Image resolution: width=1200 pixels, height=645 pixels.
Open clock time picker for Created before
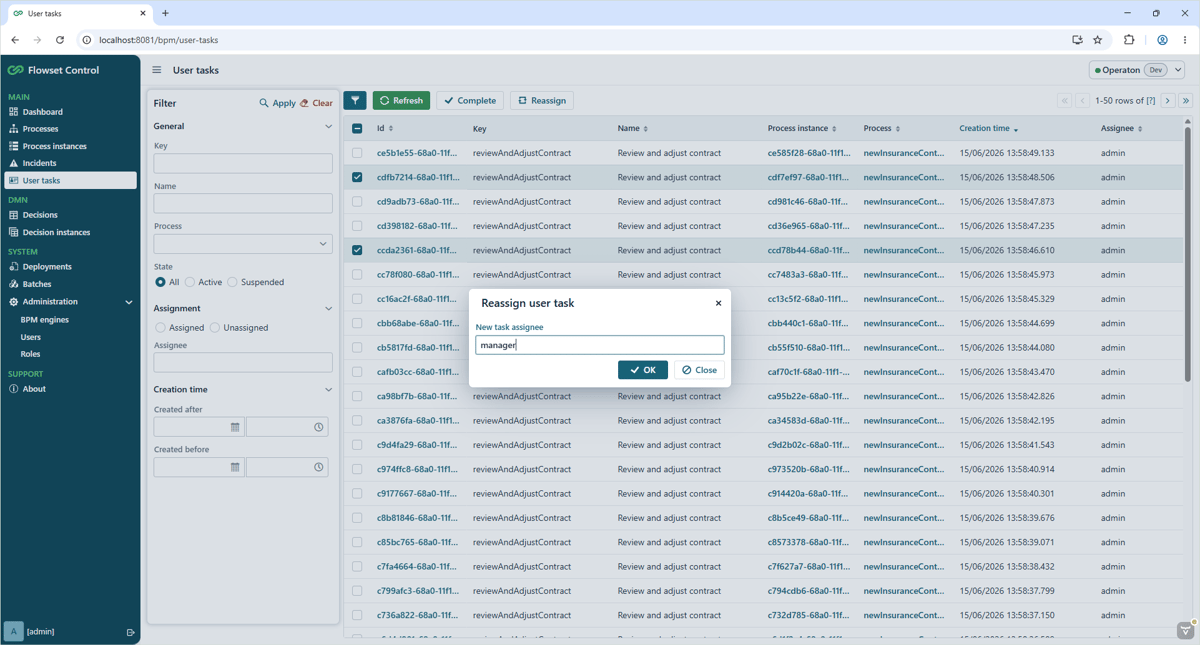click(x=319, y=467)
